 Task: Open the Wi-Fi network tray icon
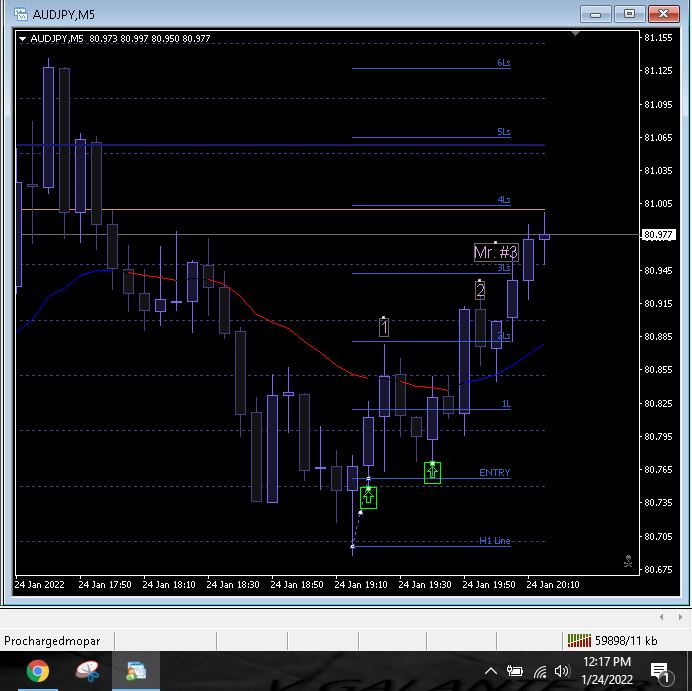(540, 672)
